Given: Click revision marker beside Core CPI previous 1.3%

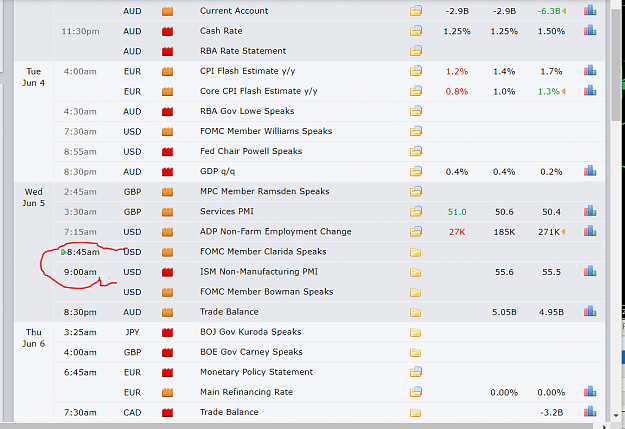Looking at the screenshot, I should [564, 92].
